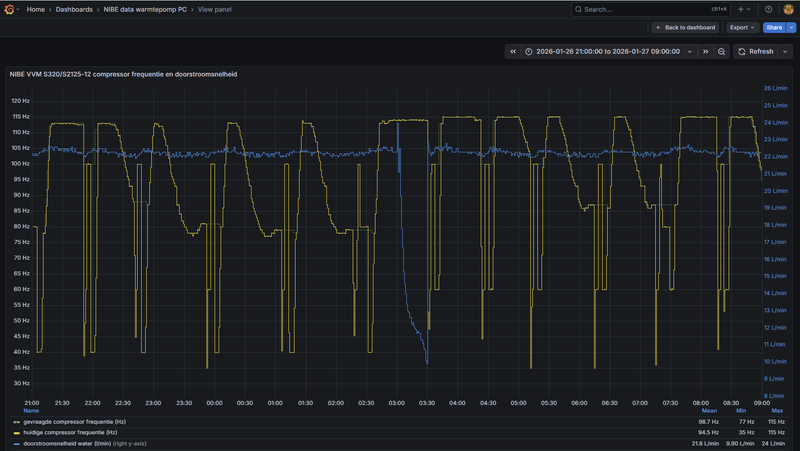This screenshot has height=451, width=800.
Task: Shift time range forwards
Action: pos(706,52)
